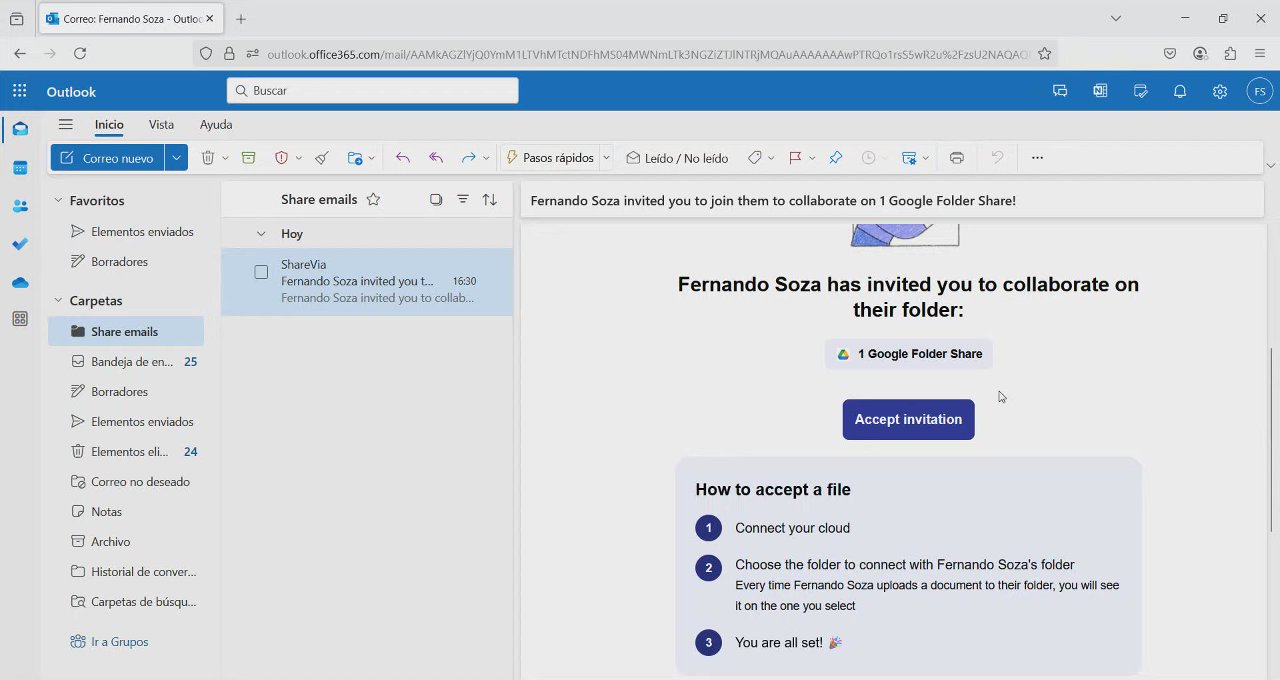The image size is (1280, 680).
Task: Switch to the Vista tab
Action: coord(161,125)
